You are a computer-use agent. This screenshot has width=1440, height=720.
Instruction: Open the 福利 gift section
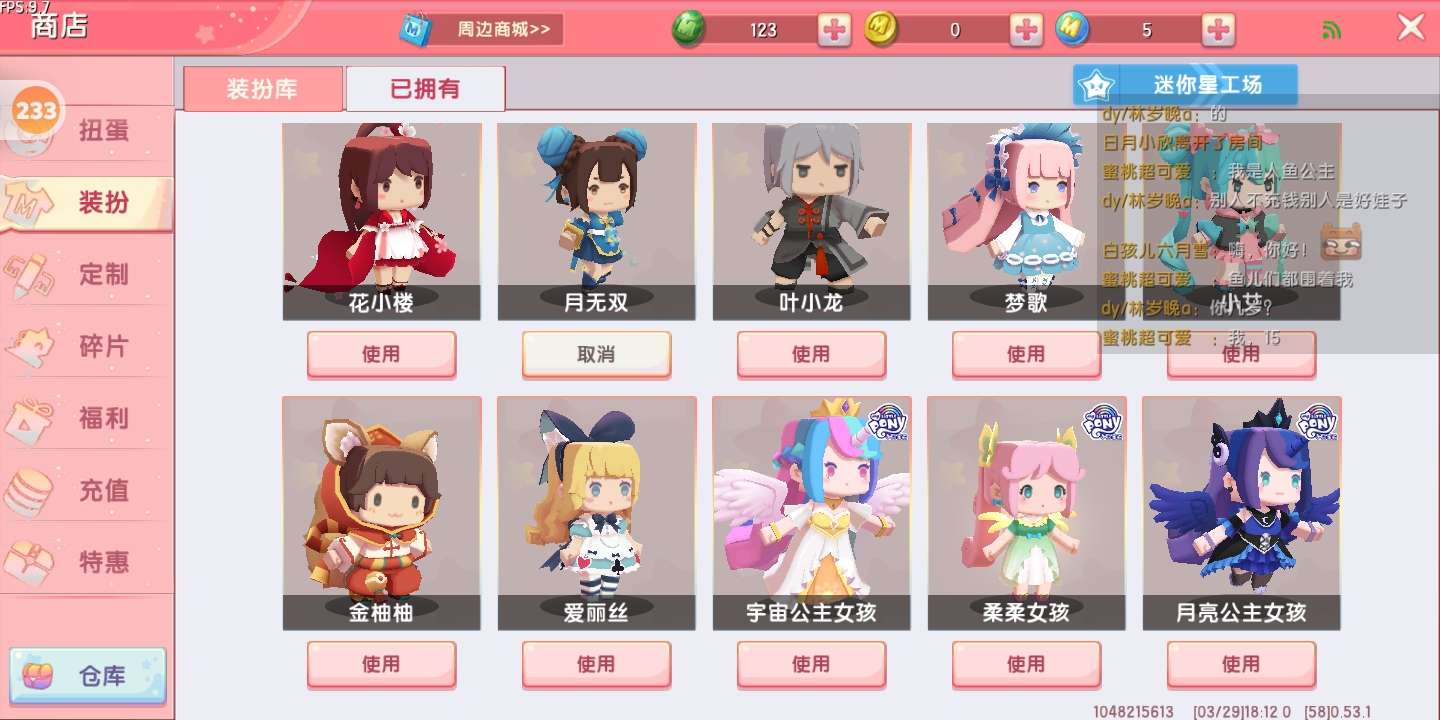click(x=87, y=418)
